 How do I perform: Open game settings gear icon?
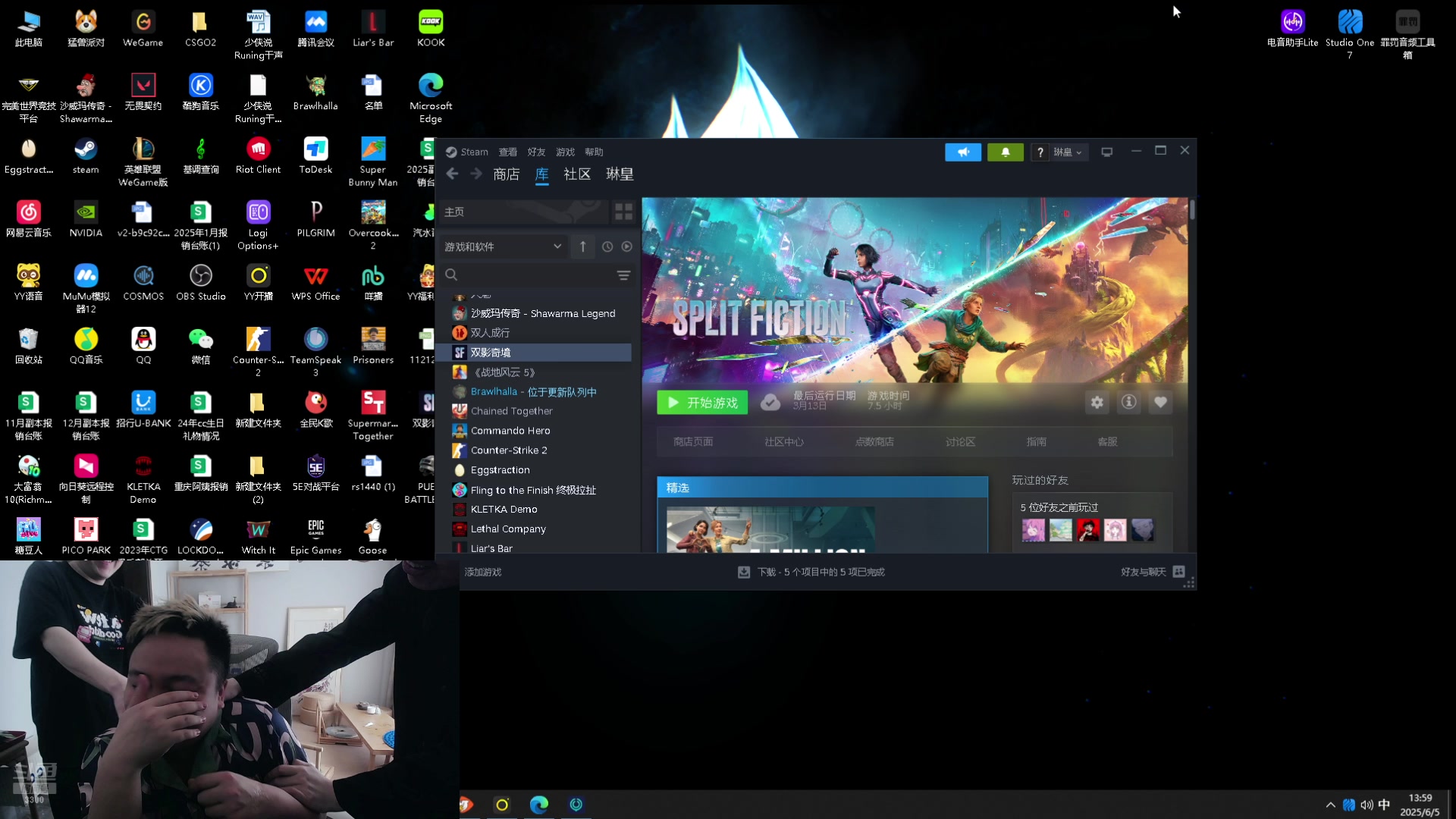tap(1097, 403)
